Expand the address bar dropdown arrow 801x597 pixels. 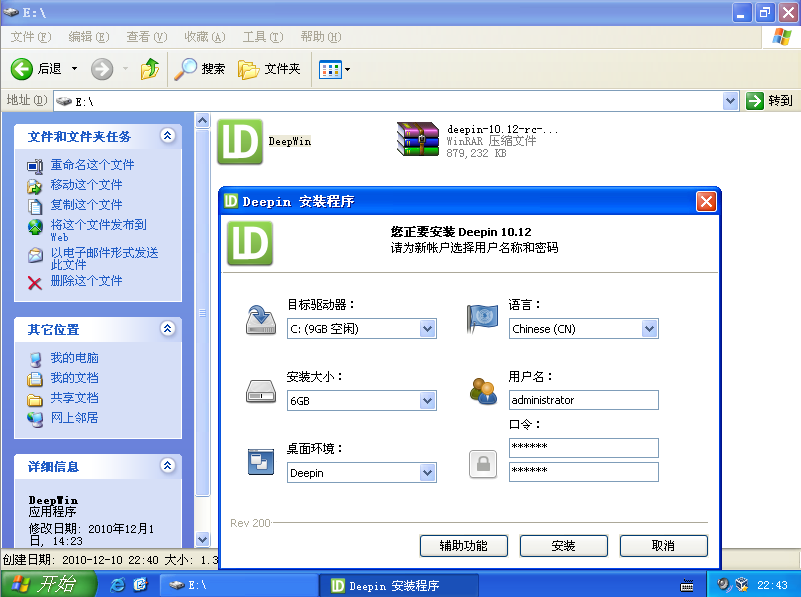(x=731, y=101)
